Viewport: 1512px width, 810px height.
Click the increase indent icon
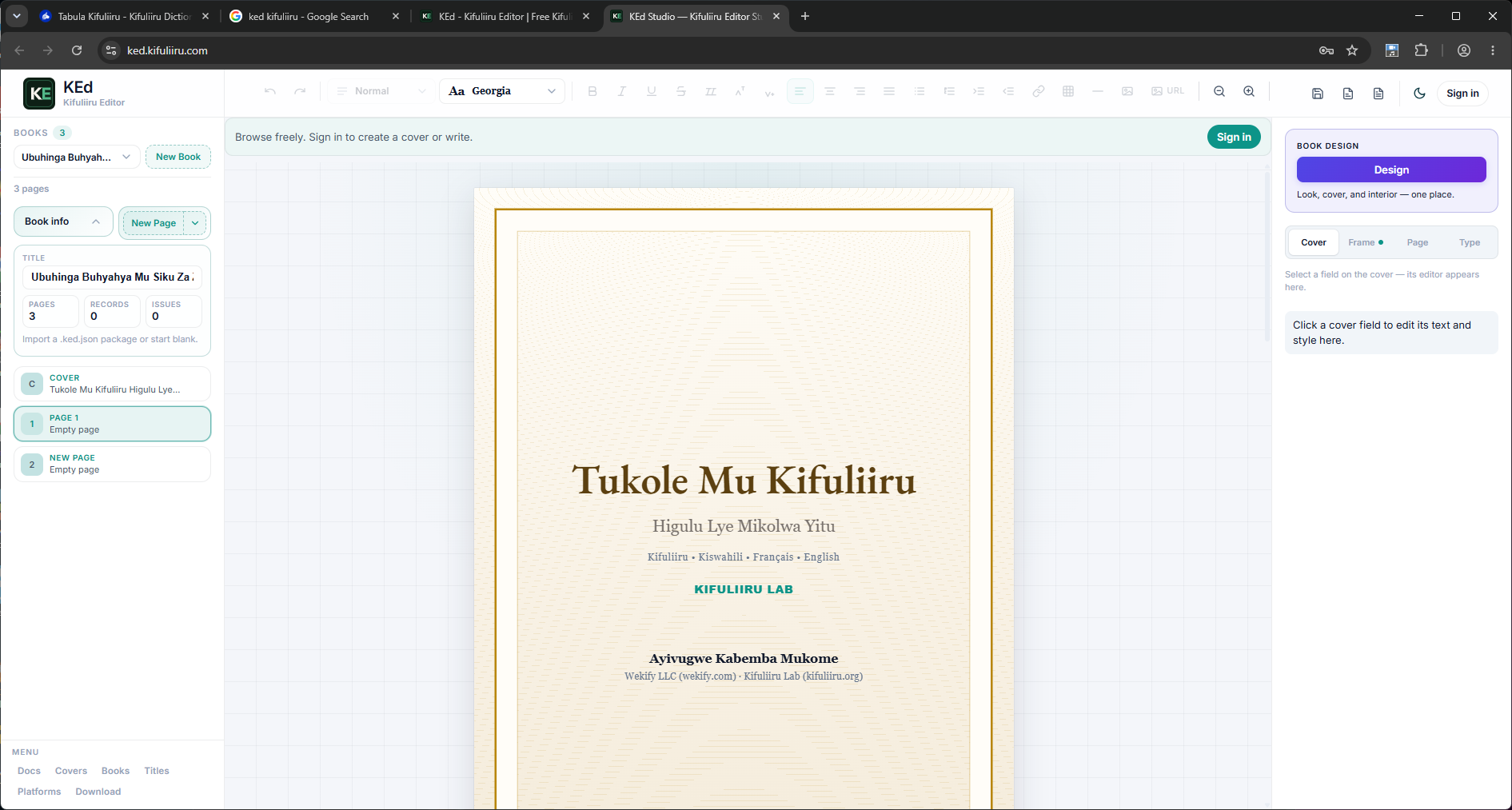(979, 91)
